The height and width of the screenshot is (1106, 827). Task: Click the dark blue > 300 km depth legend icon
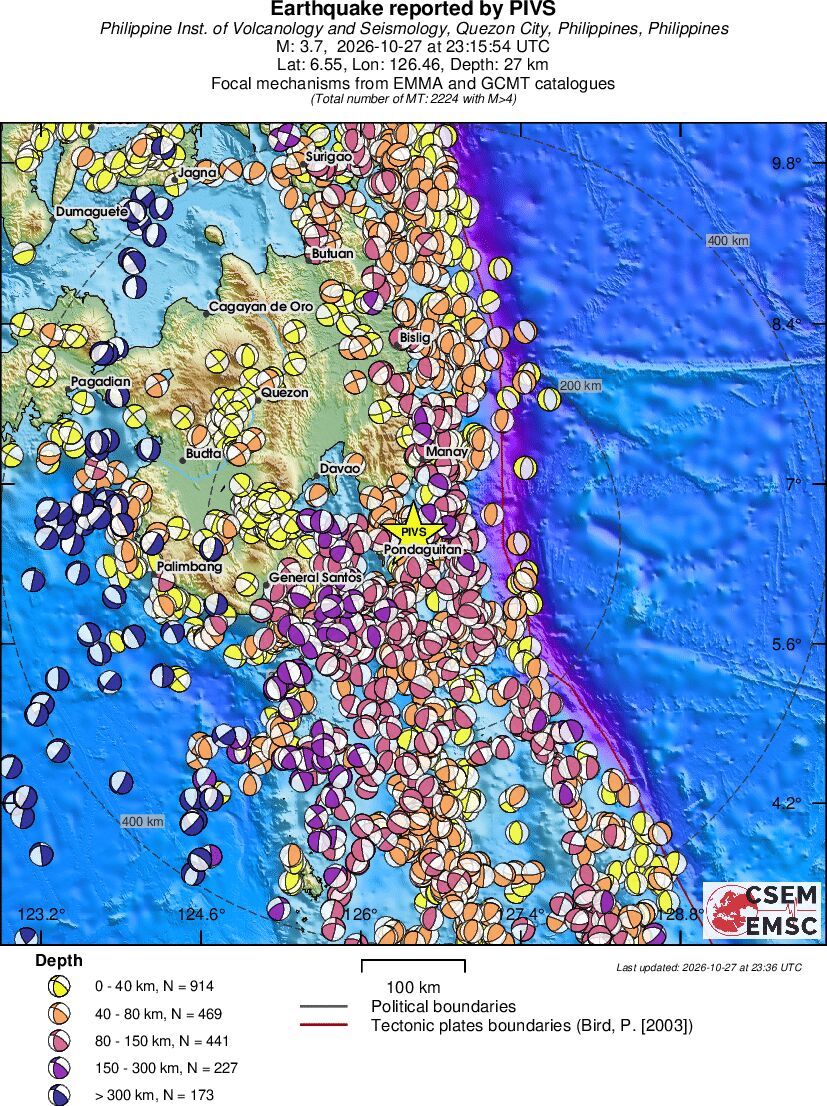[59, 1095]
